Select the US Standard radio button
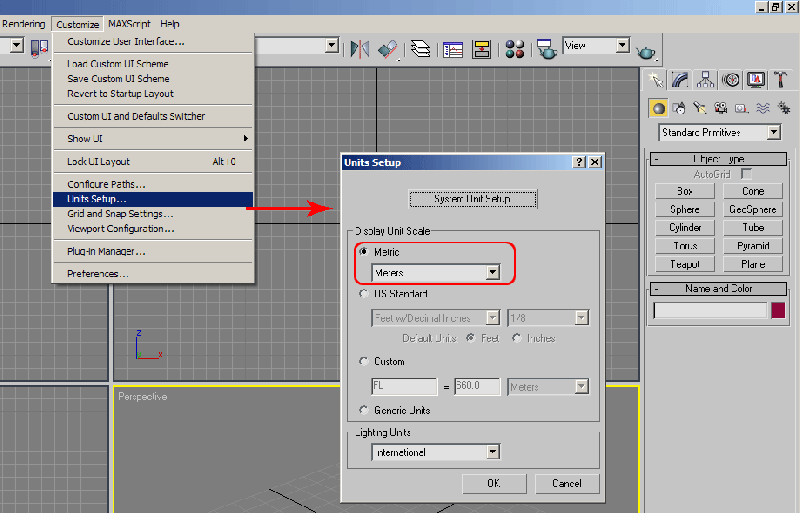 364,294
